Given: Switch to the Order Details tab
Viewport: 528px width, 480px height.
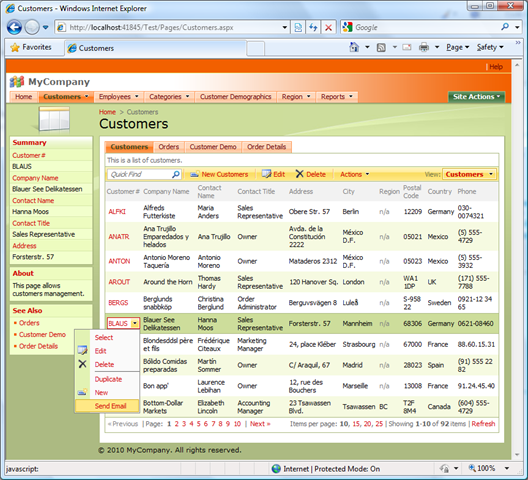Looking at the screenshot, I should pos(266,147).
